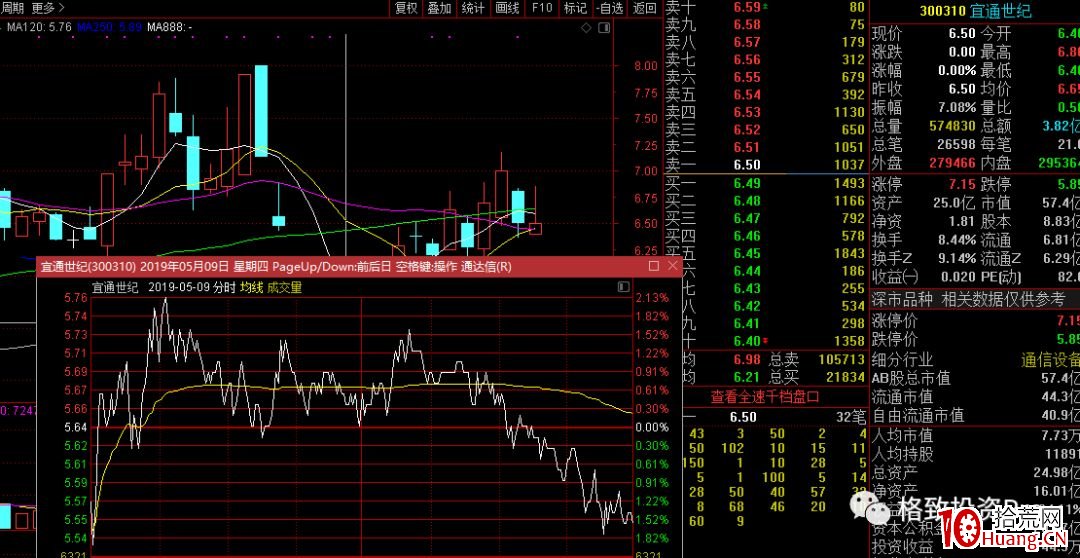Open the 周期 period menu

[12, 8]
